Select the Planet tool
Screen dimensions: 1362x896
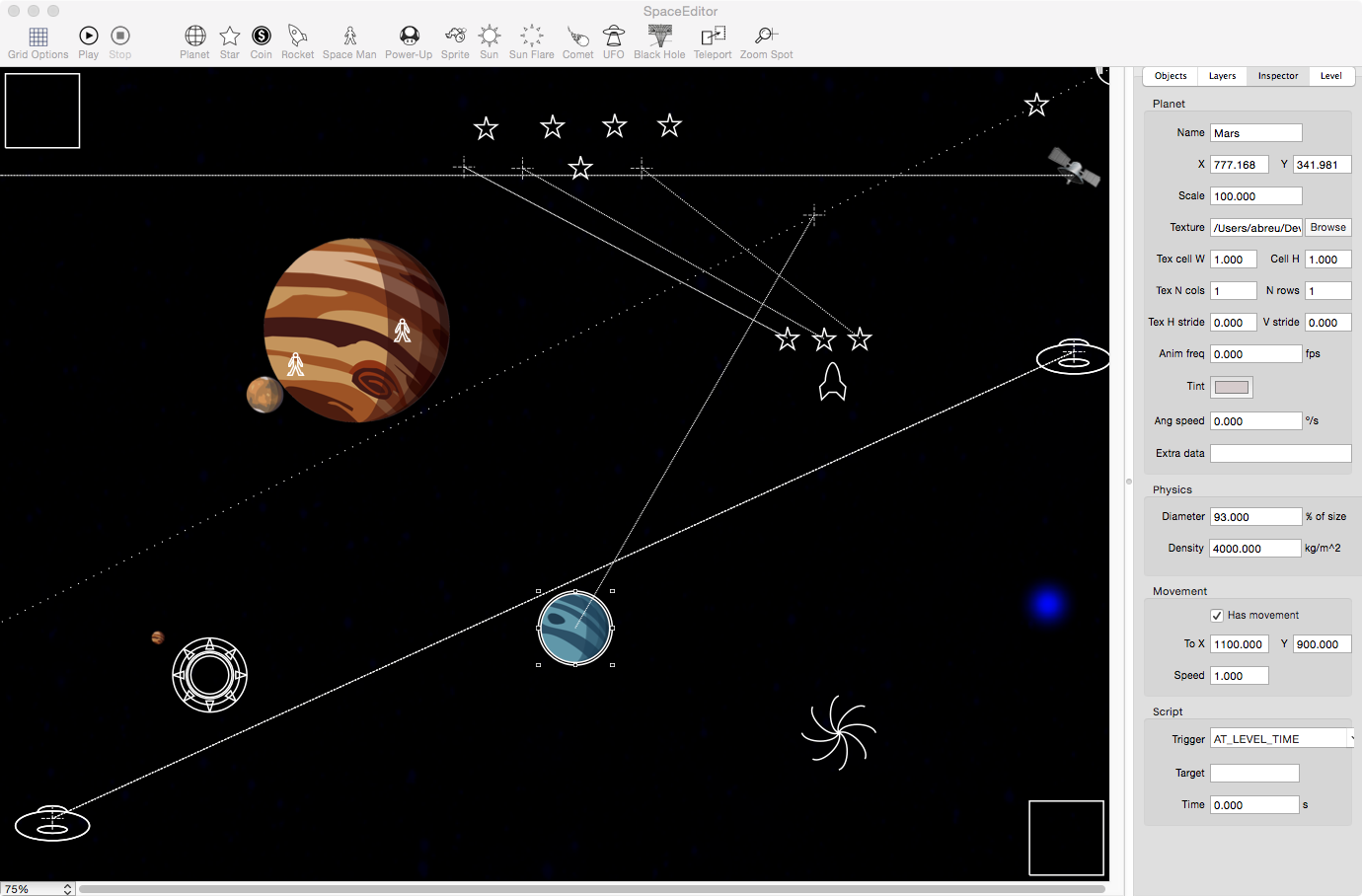pyautogui.click(x=195, y=42)
